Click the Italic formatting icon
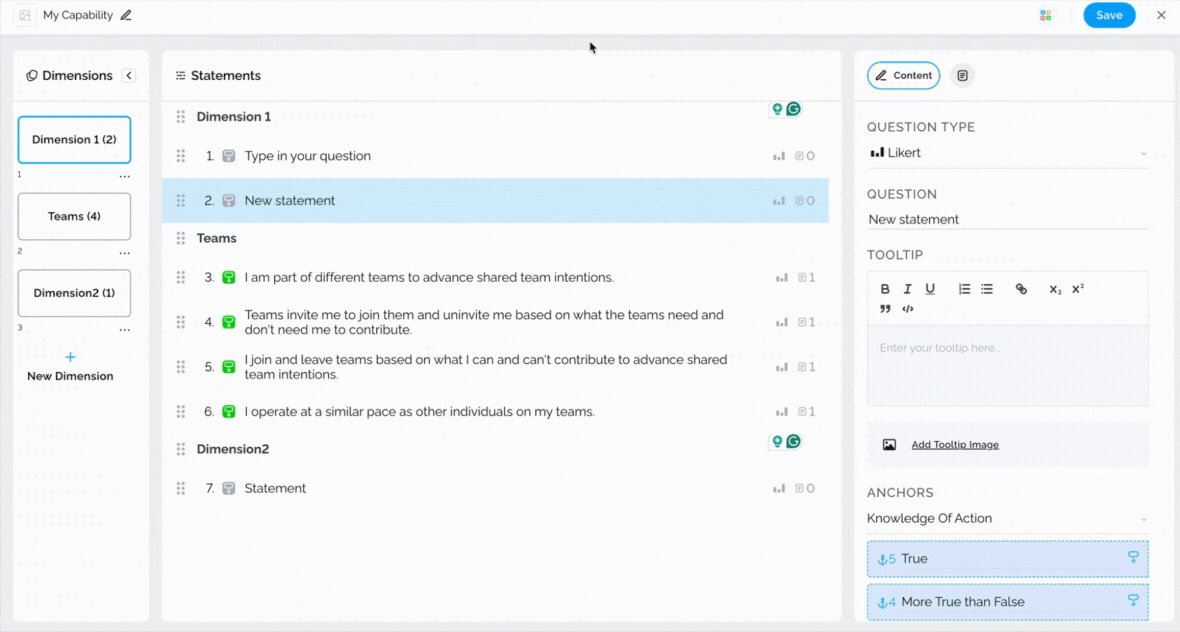1180x632 pixels. click(x=908, y=289)
